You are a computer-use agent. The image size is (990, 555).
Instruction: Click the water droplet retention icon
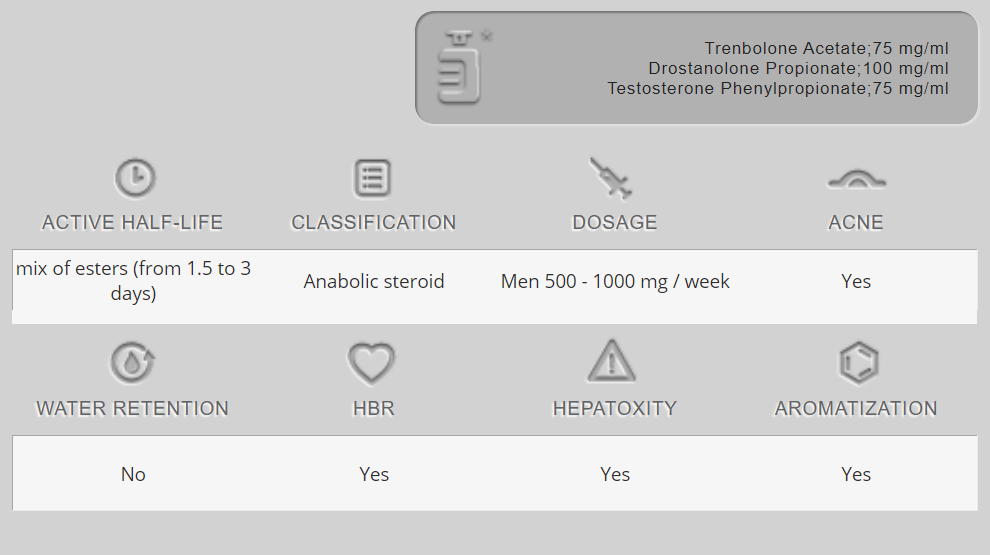(133, 362)
